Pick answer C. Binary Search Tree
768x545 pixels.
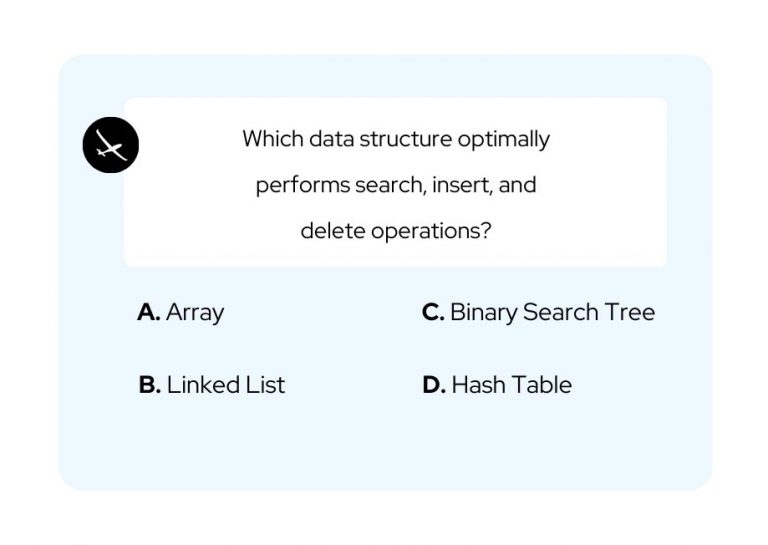(538, 312)
